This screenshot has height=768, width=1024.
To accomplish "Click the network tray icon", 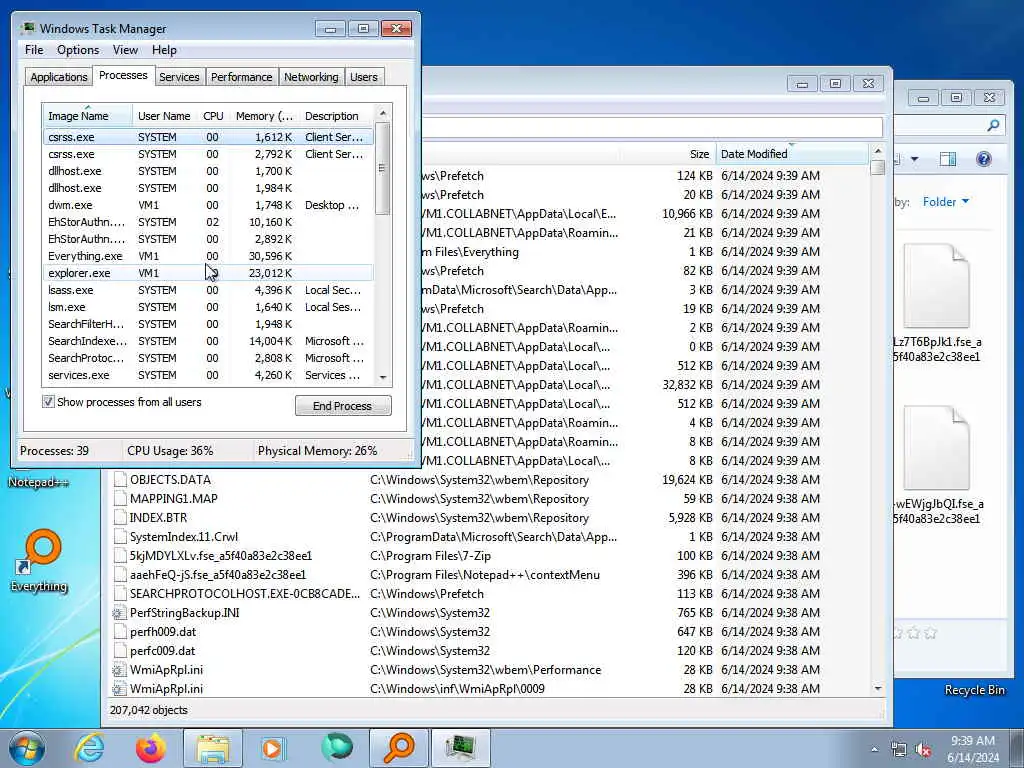I will [x=899, y=750].
